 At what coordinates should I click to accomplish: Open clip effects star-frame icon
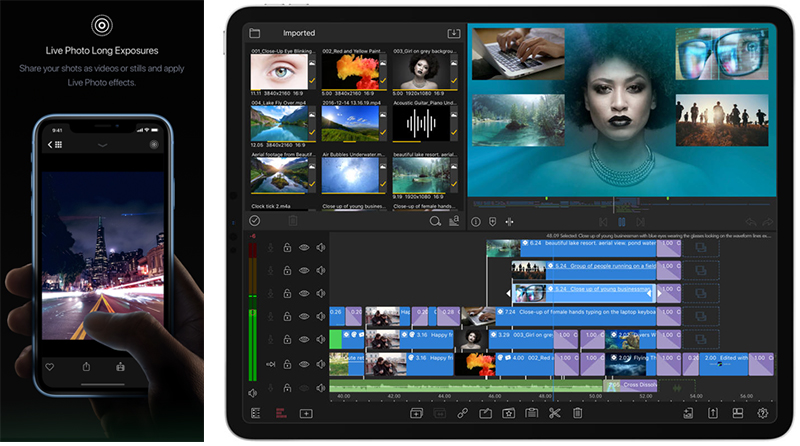coord(509,413)
